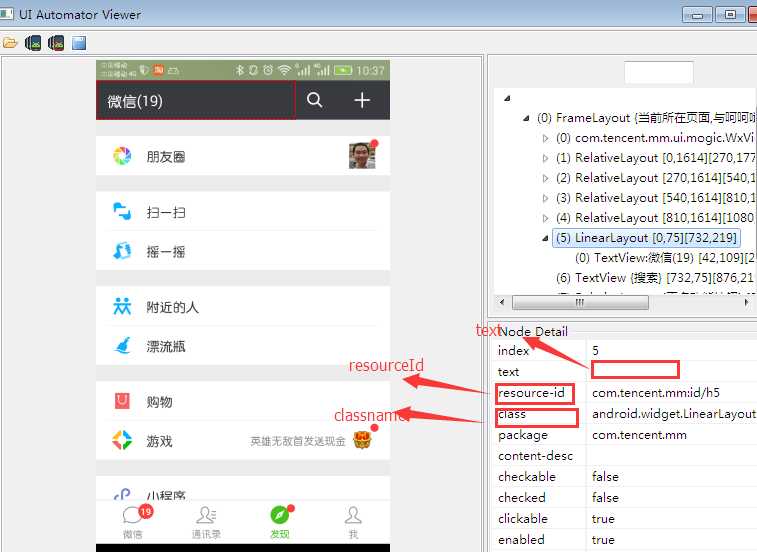Collapse the (0) FrameLayout tree node

(x=526, y=118)
